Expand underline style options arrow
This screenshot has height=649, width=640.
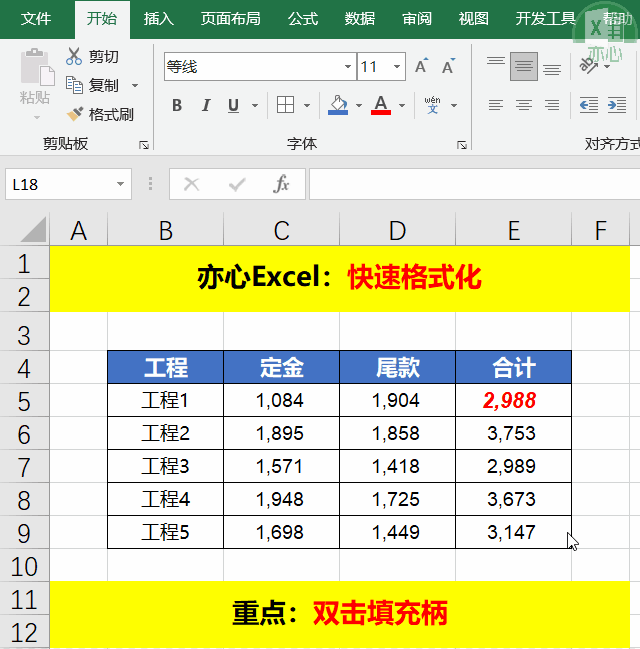click(255, 106)
